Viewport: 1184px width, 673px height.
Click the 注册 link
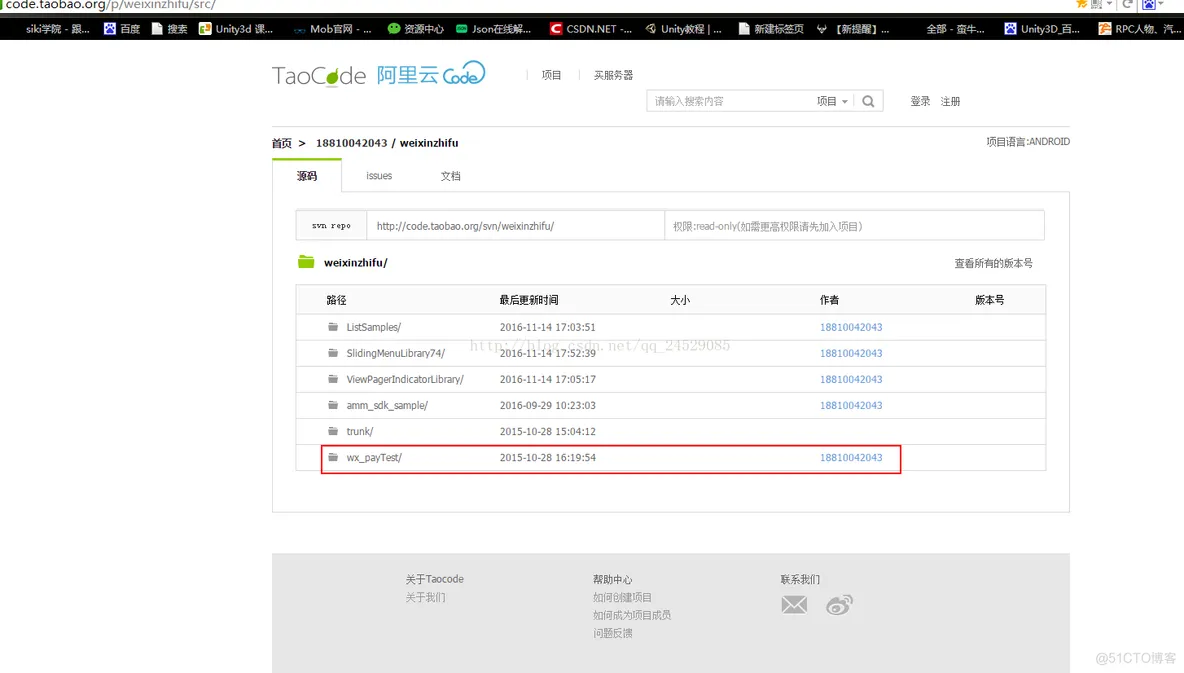pos(950,101)
